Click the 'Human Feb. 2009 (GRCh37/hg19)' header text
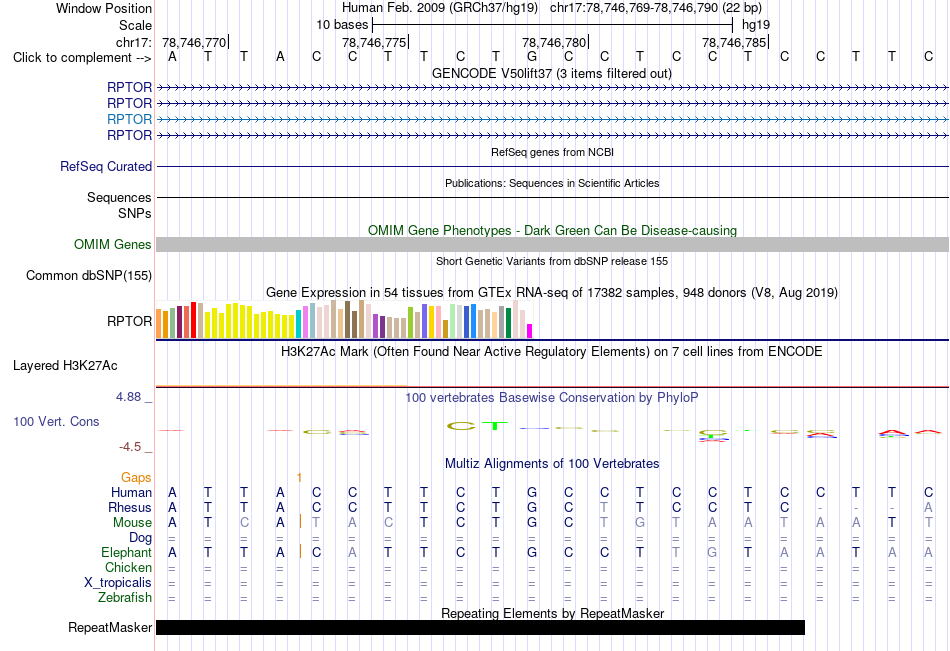This screenshot has height=651, width=950. [440, 8]
